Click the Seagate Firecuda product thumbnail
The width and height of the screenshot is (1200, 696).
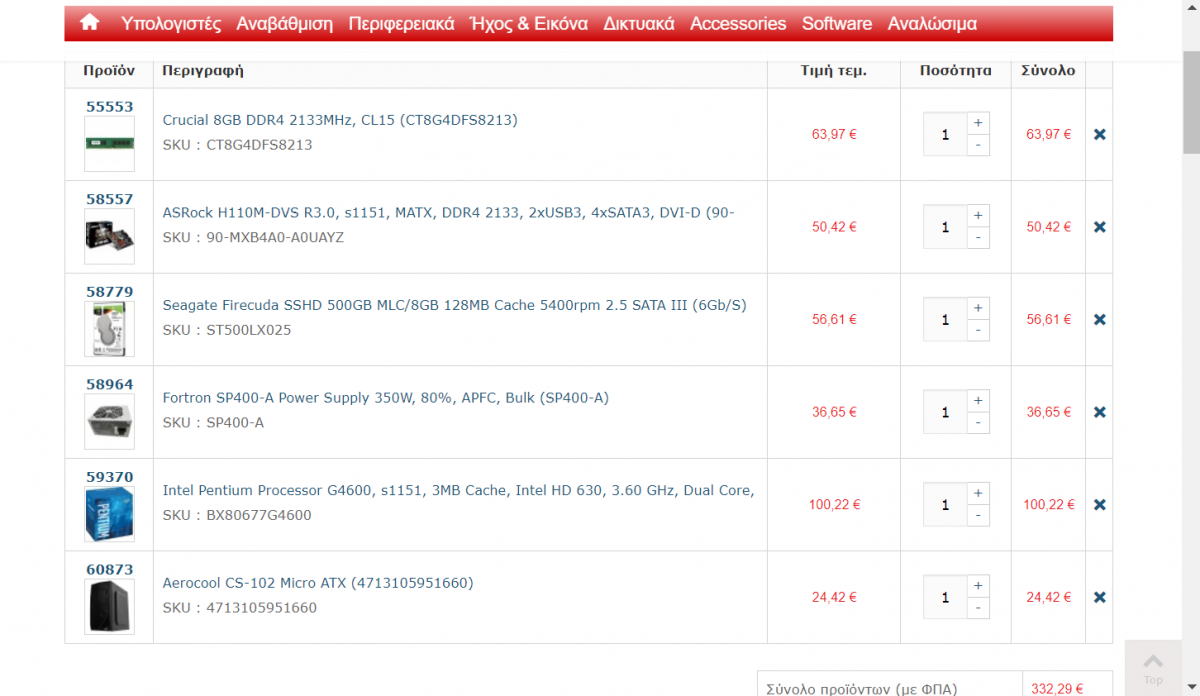click(x=109, y=329)
